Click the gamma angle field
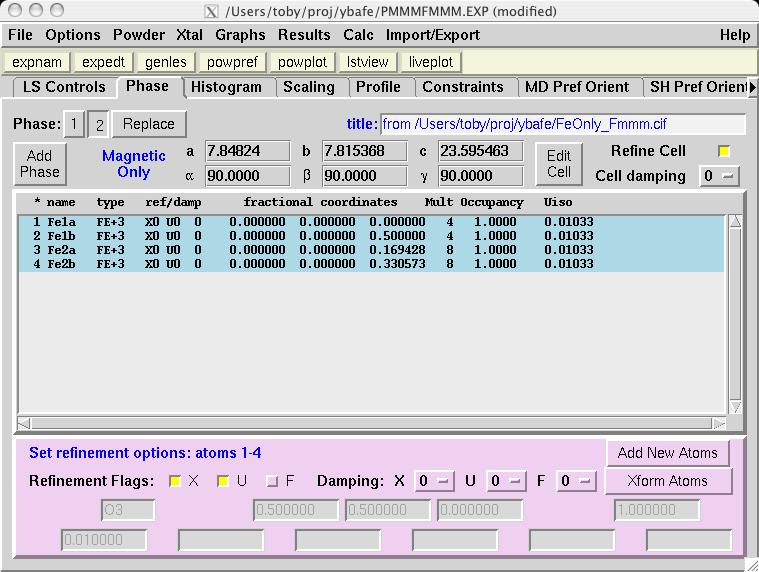Image resolution: width=759 pixels, height=572 pixels. 481,176
